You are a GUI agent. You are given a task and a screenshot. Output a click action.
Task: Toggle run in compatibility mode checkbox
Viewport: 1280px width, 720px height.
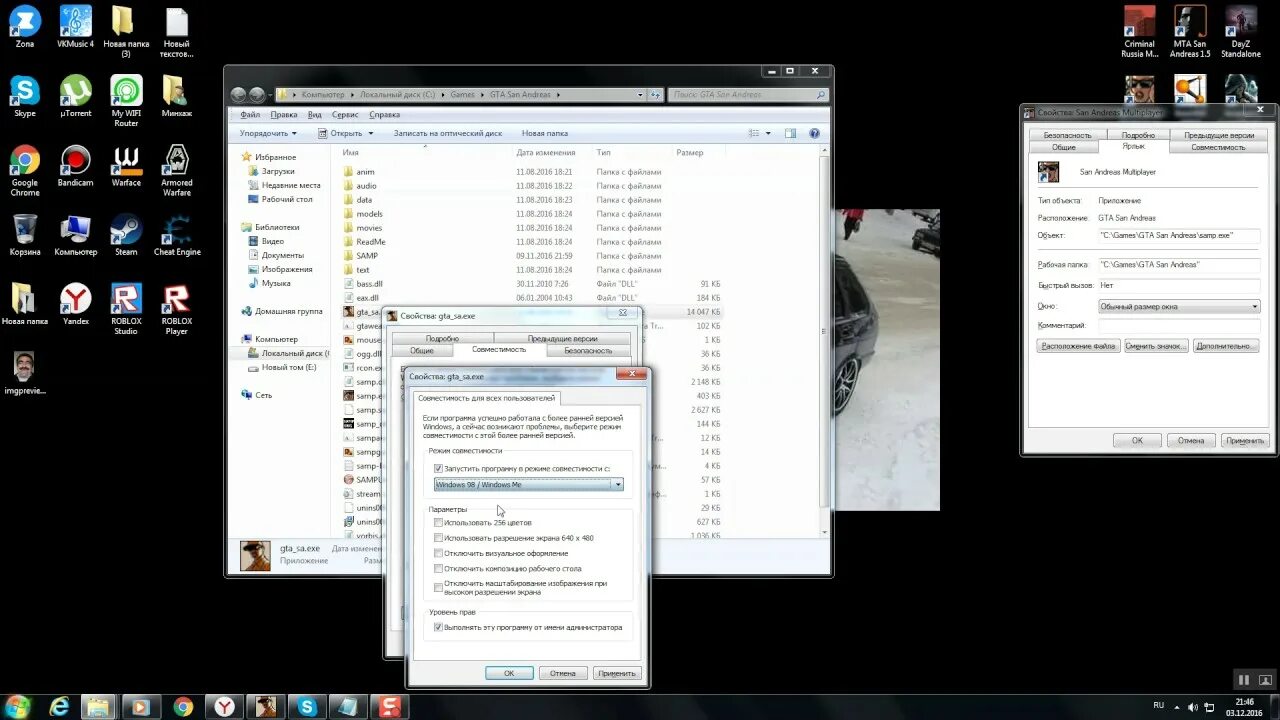pyautogui.click(x=438, y=468)
